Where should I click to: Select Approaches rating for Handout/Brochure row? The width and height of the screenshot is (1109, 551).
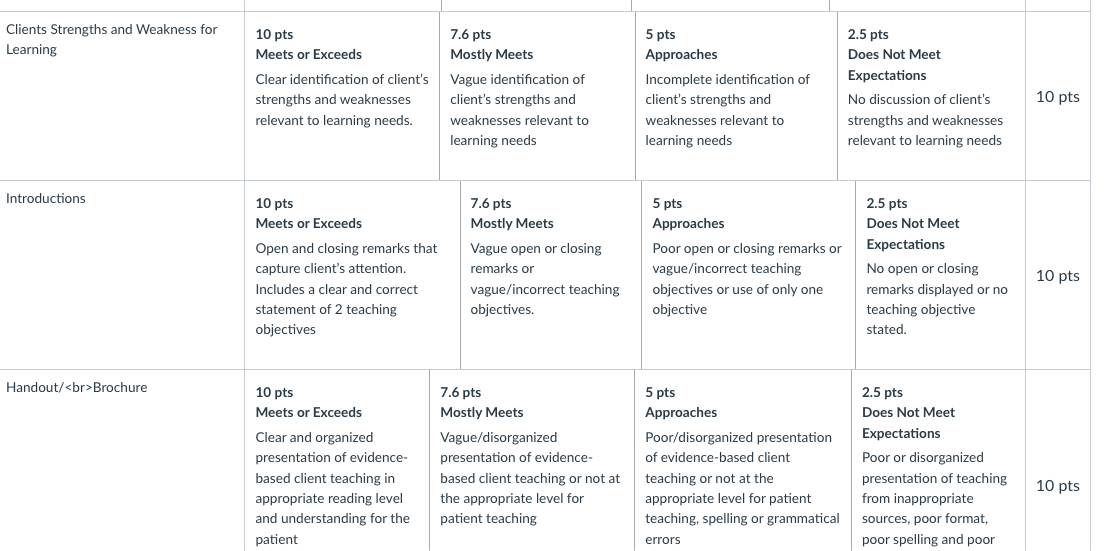(x=743, y=460)
